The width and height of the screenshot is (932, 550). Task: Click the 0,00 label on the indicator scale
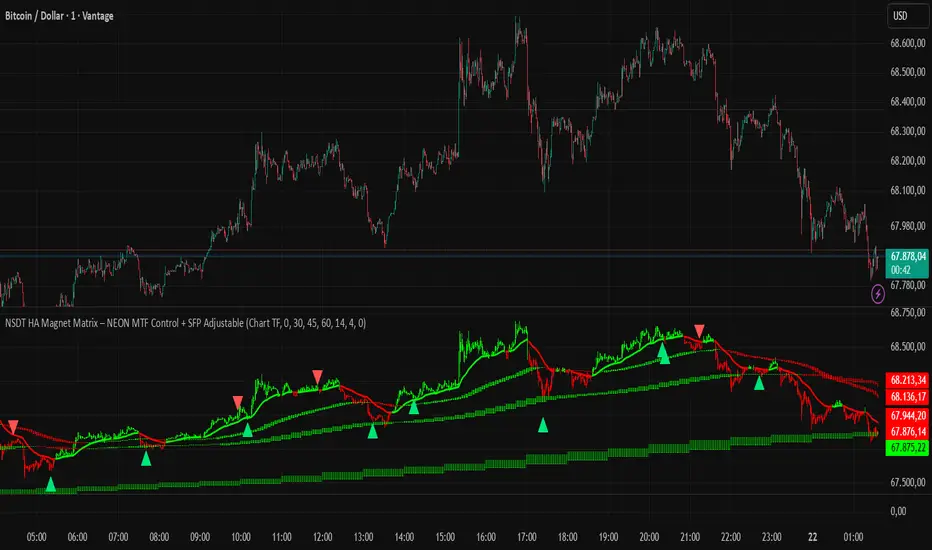pyautogui.click(x=898, y=511)
